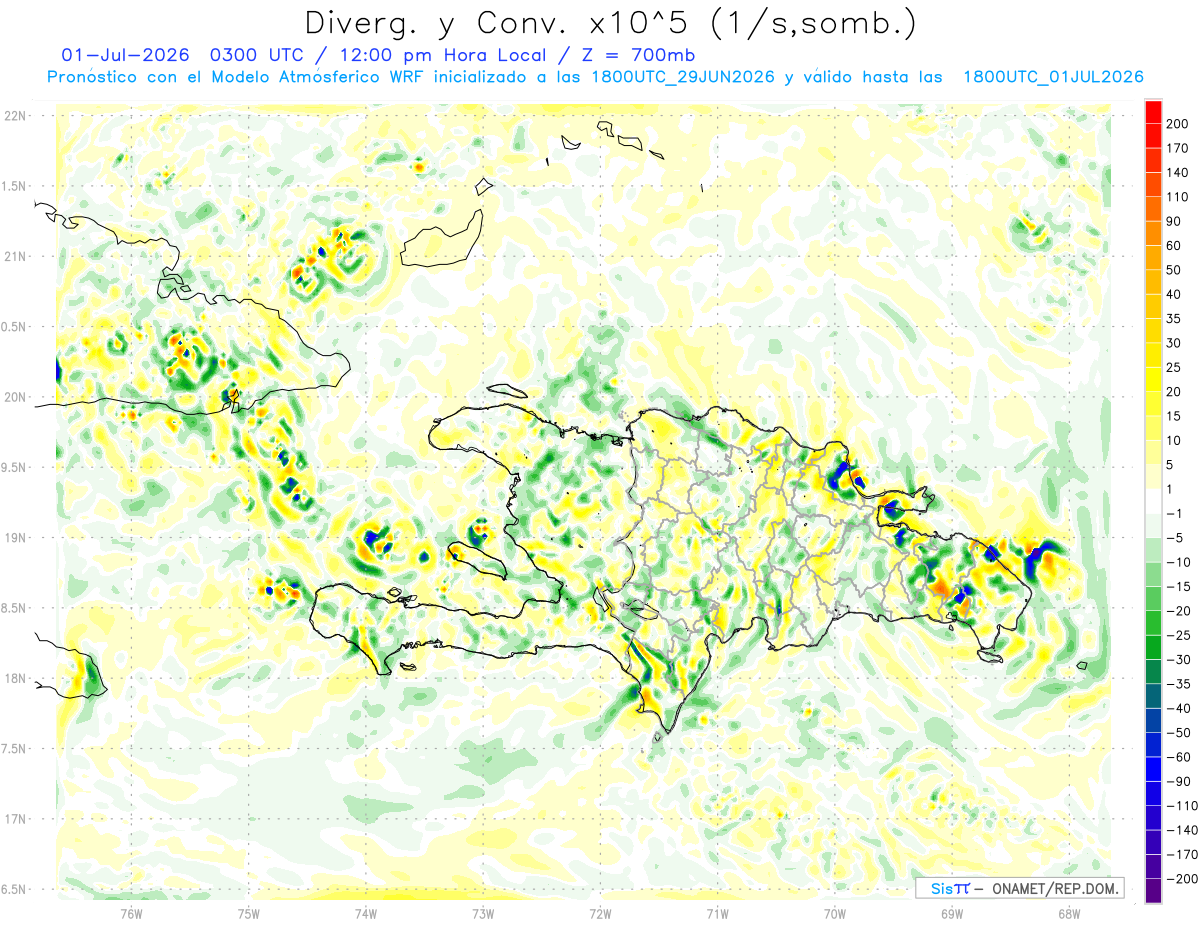The width and height of the screenshot is (1200, 927).
Task: Click the colorbar label '-90'
Action: click(1180, 781)
